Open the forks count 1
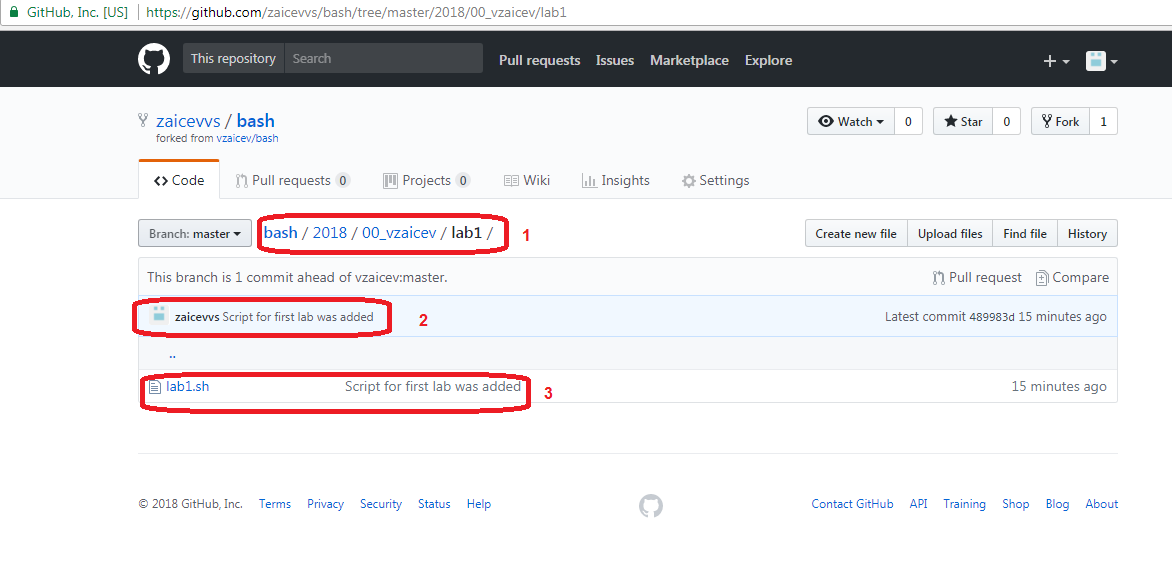The image size is (1172, 585). pyautogui.click(x=1103, y=122)
